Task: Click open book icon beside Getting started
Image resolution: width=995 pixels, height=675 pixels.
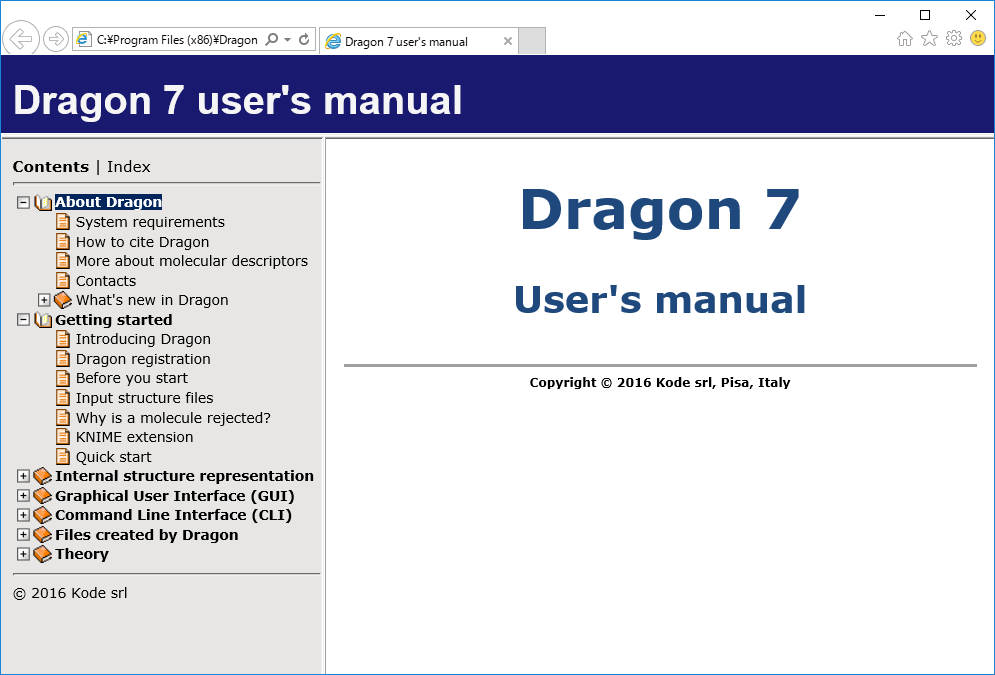Action: 43,320
